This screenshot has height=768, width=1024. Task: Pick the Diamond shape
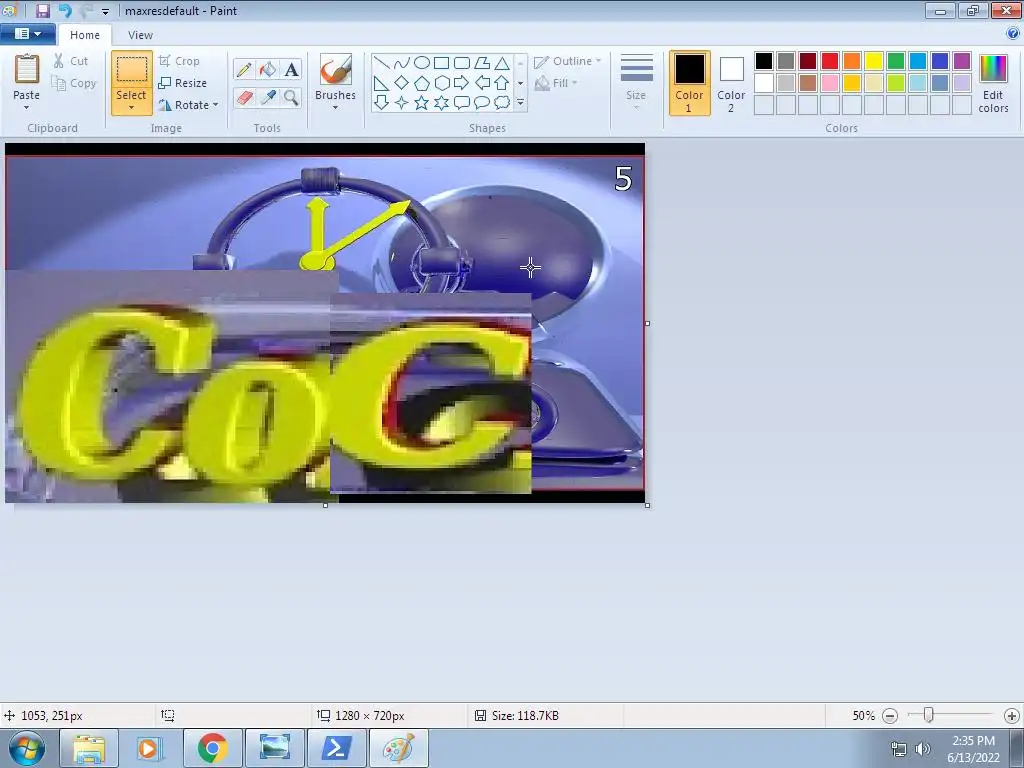tap(402, 83)
